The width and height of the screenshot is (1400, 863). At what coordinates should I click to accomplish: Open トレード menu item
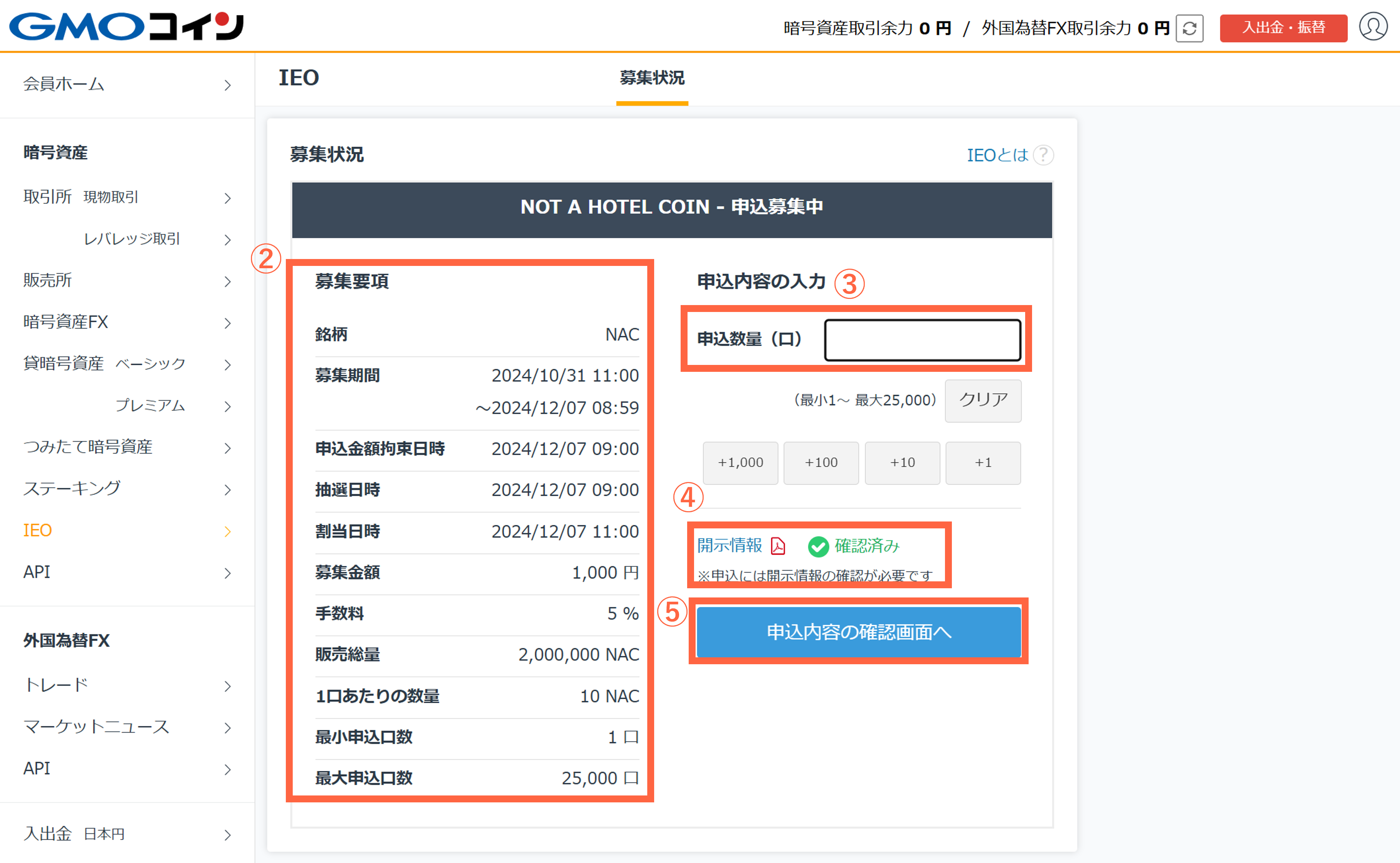[x=127, y=685]
